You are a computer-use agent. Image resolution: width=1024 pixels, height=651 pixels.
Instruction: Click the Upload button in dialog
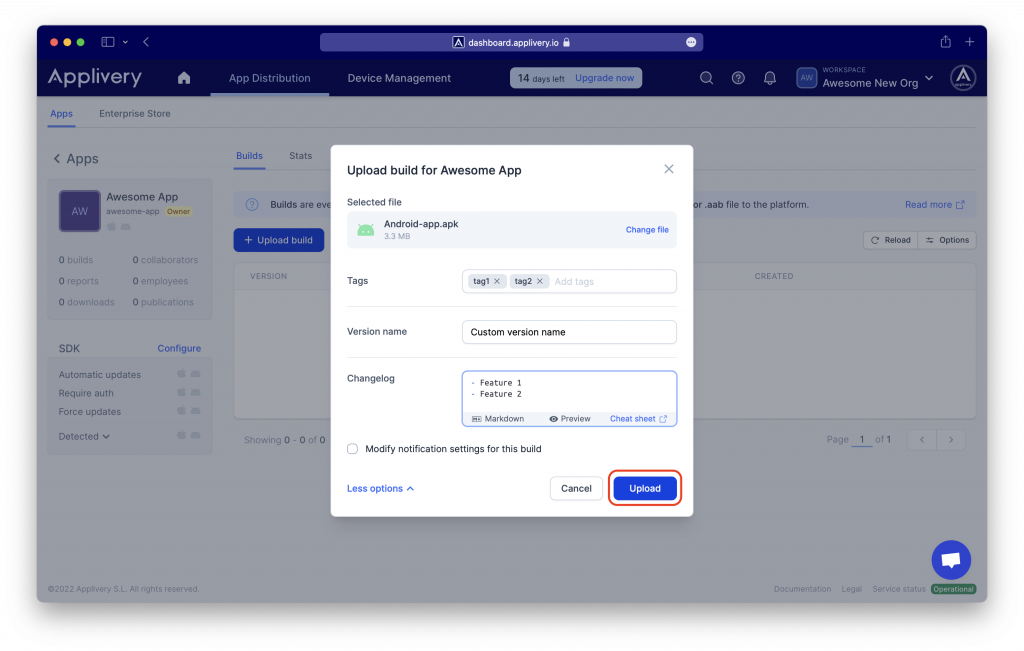645,488
